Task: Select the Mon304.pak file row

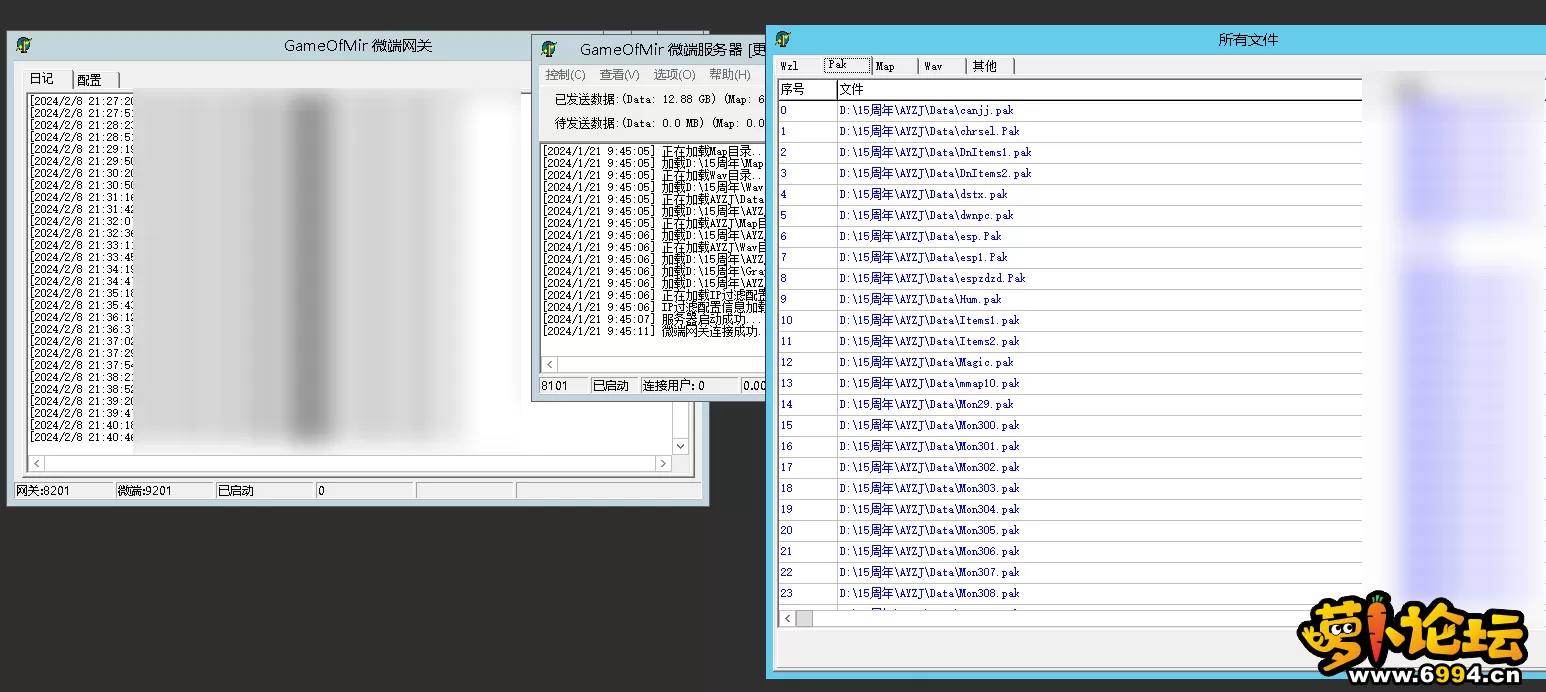Action: click(1069, 509)
